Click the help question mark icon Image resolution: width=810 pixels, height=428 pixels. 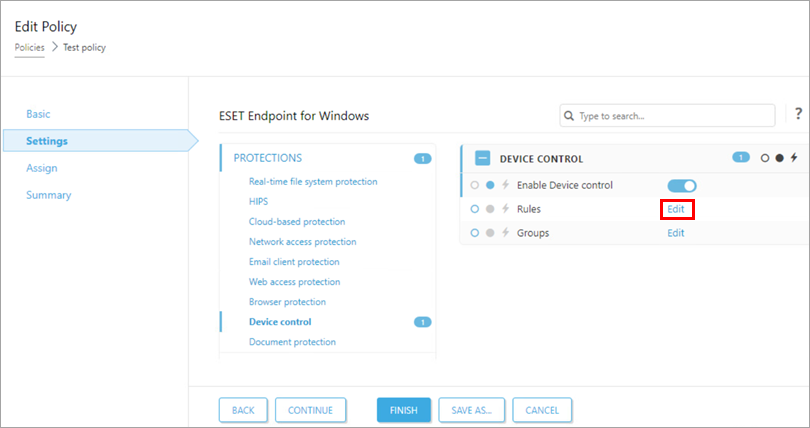[x=798, y=114]
